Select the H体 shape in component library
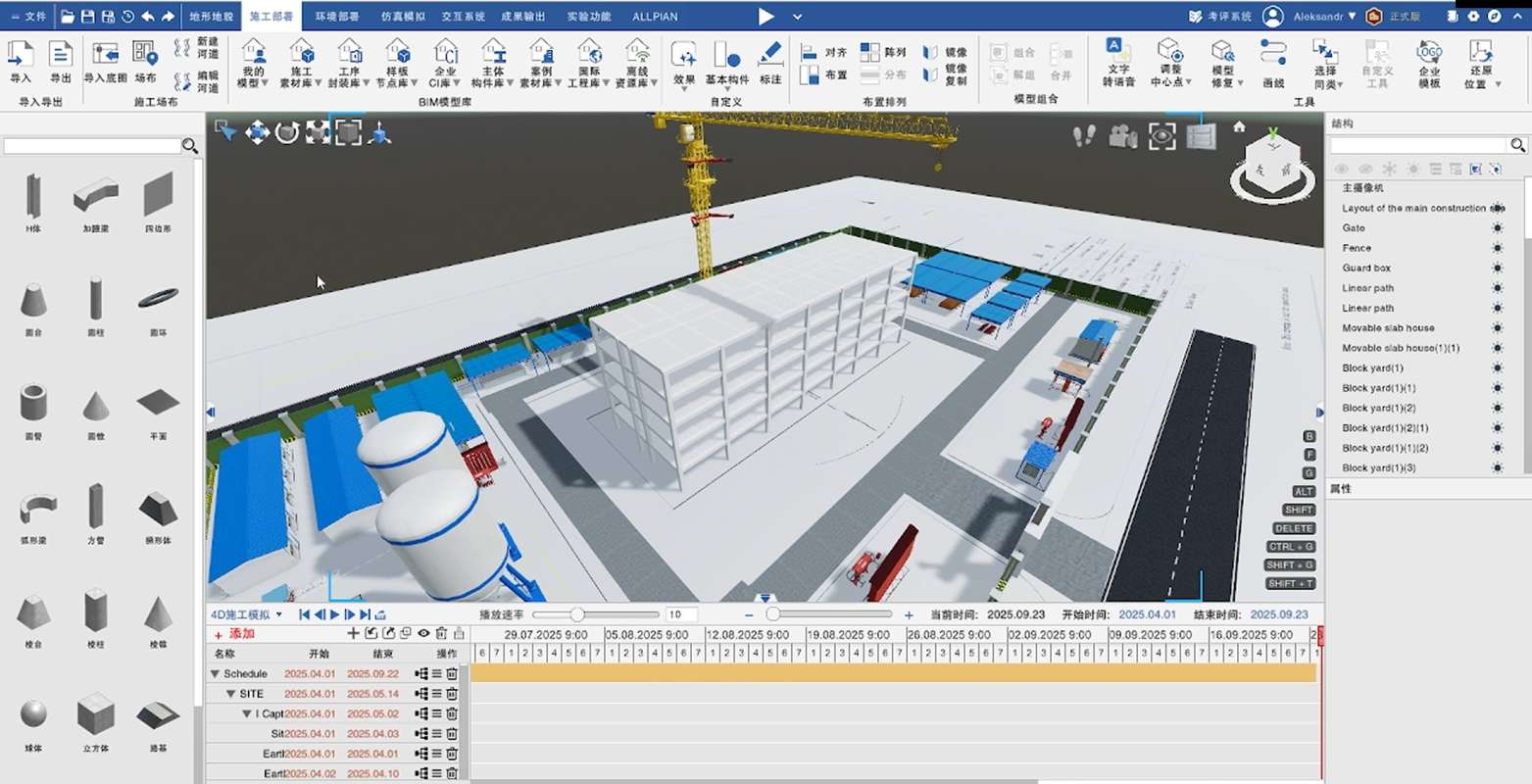 pyautogui.click(x=32, y=198)
